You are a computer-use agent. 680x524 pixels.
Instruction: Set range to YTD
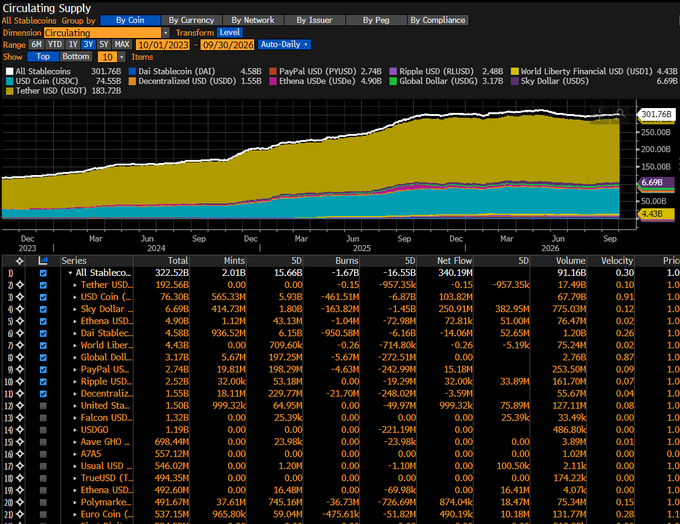[55, 44]
